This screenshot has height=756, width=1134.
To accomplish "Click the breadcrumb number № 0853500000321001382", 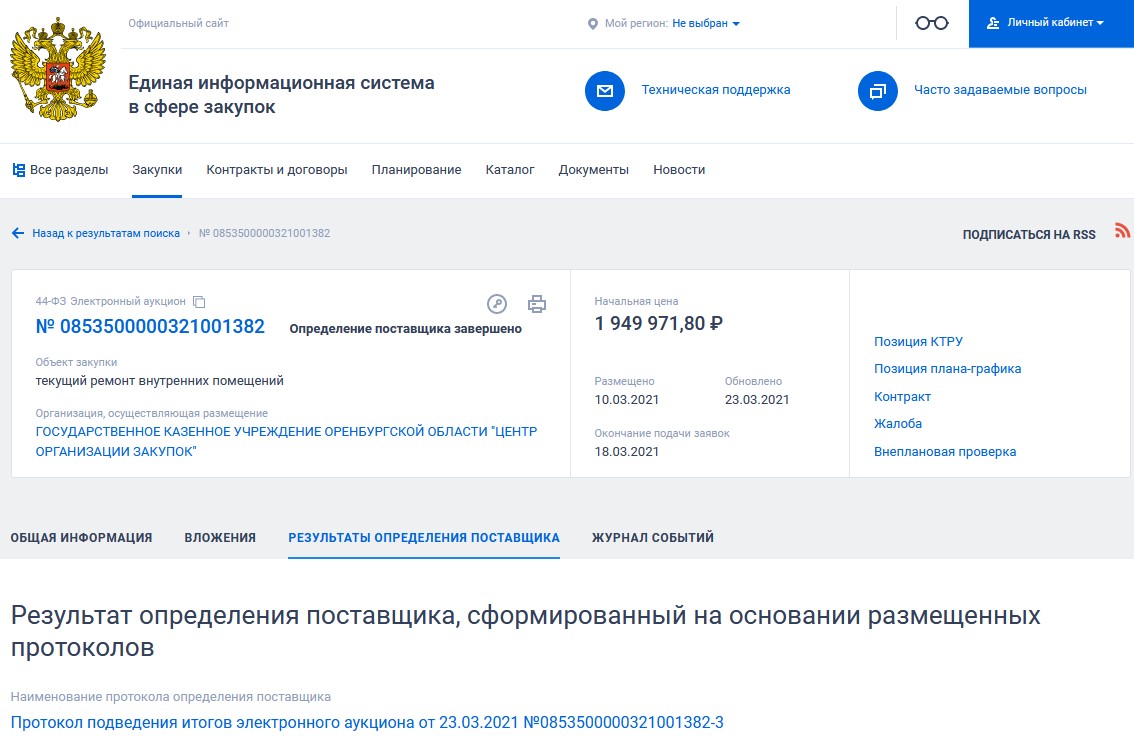I will click(265, 233).
